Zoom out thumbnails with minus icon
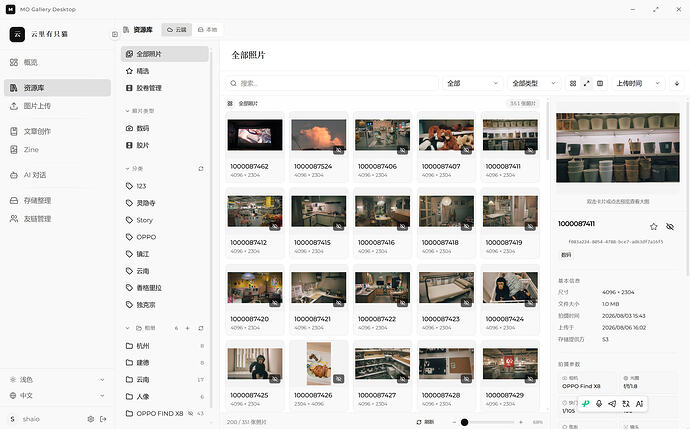690x429 pixels. pos(454,422)
